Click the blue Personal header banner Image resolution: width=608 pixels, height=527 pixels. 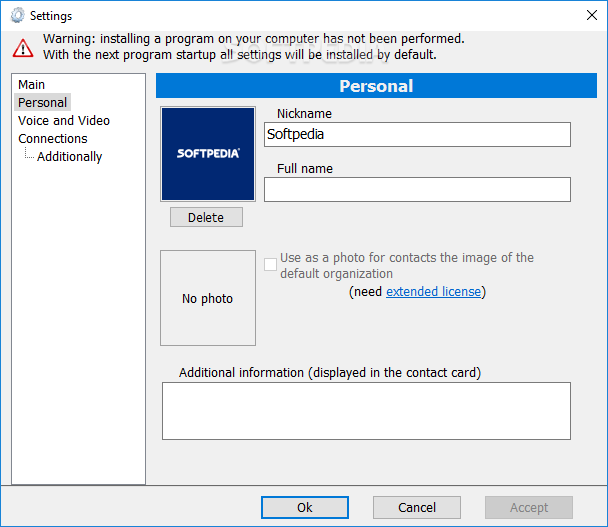(376, 86)
